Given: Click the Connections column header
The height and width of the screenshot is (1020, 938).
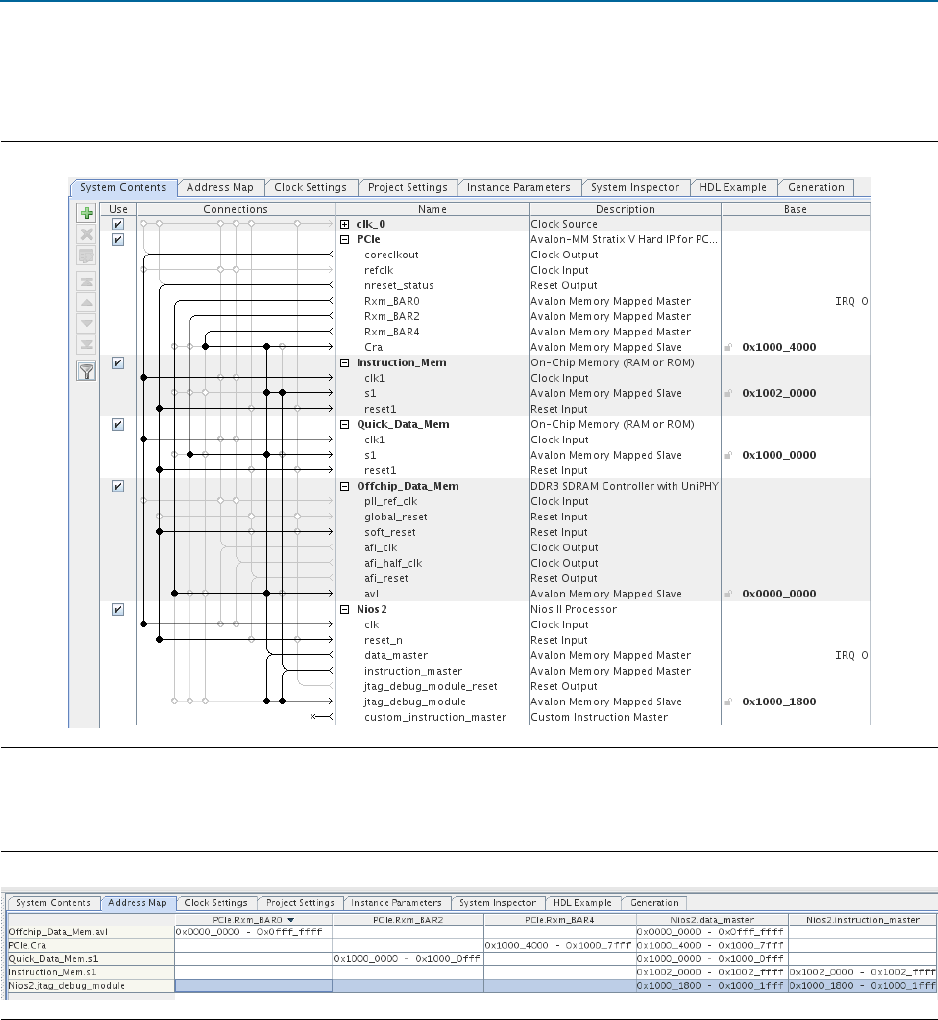Looking at the screenshot, I should coord(235,209).
